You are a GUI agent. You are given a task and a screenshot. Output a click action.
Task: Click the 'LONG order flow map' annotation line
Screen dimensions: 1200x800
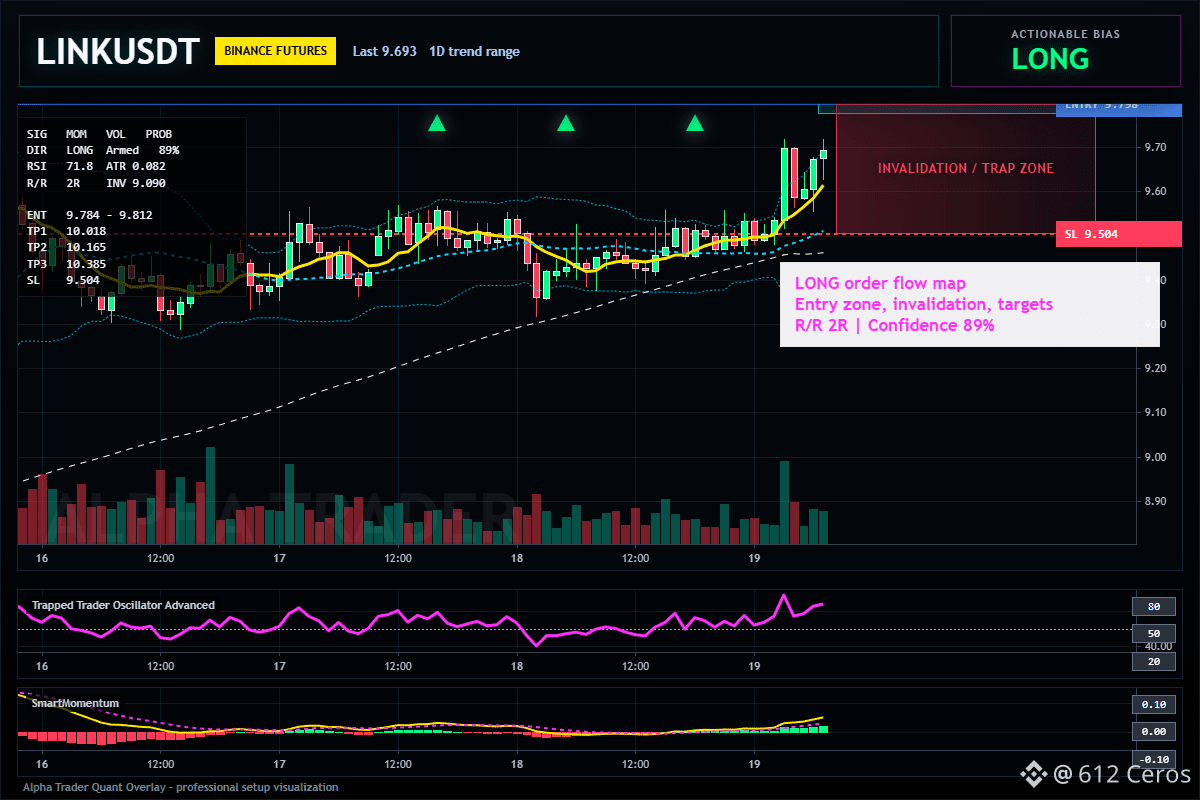click(880, 283)
